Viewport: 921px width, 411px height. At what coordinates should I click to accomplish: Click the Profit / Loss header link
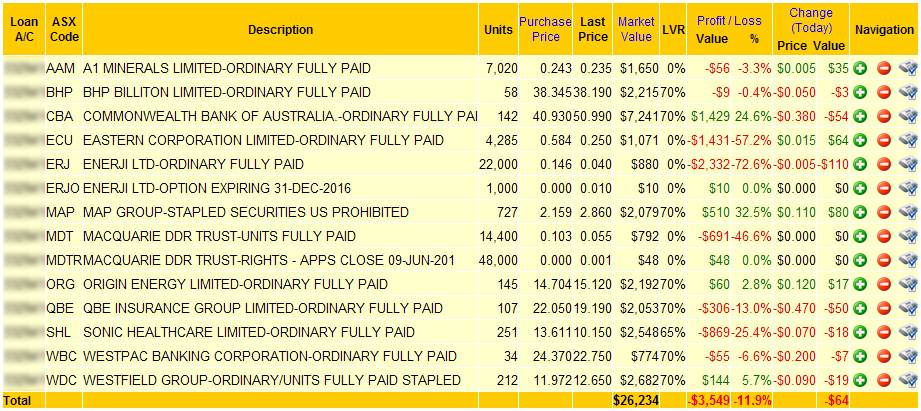coord(729,21)
